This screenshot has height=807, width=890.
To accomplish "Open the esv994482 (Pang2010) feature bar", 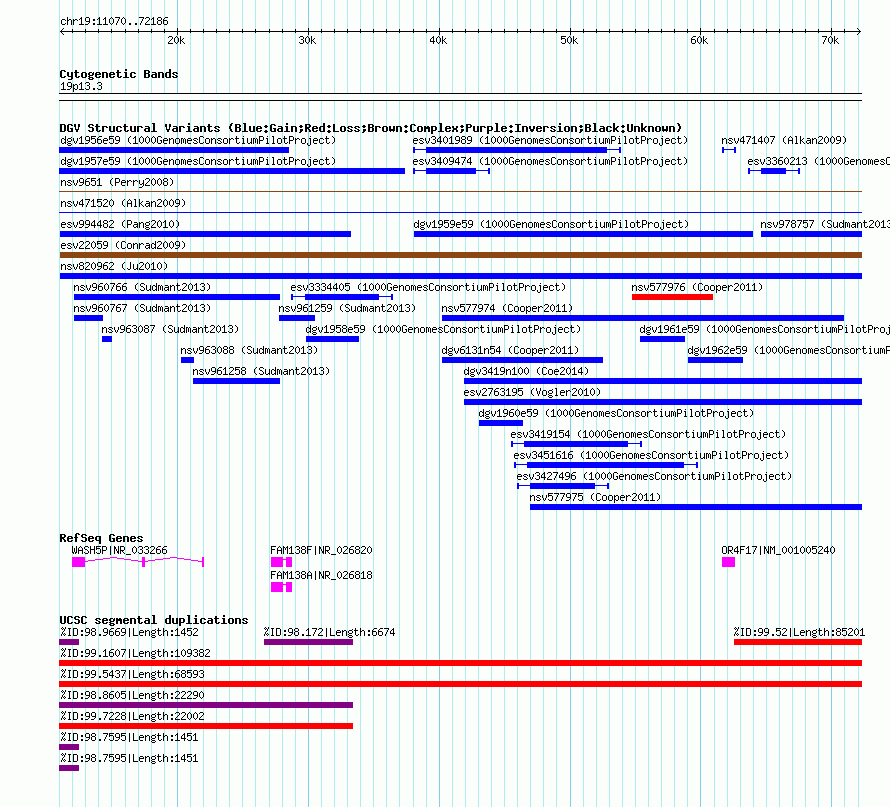I will tap(205, 234).
